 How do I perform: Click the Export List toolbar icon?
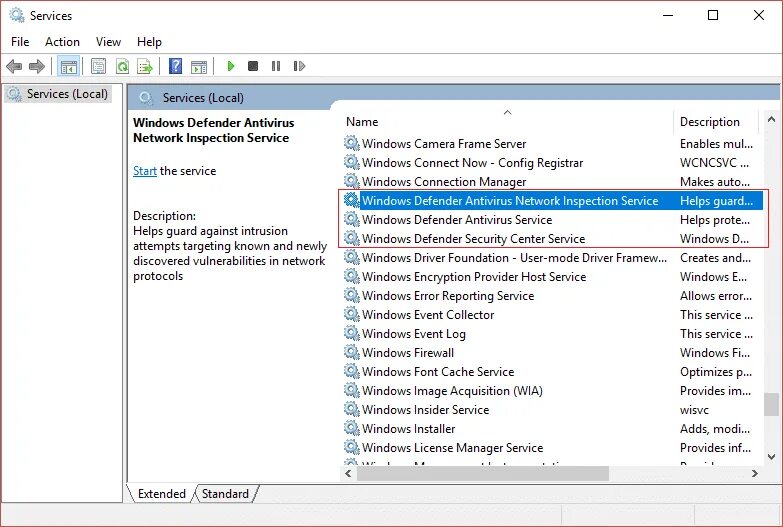pos(145,66)
